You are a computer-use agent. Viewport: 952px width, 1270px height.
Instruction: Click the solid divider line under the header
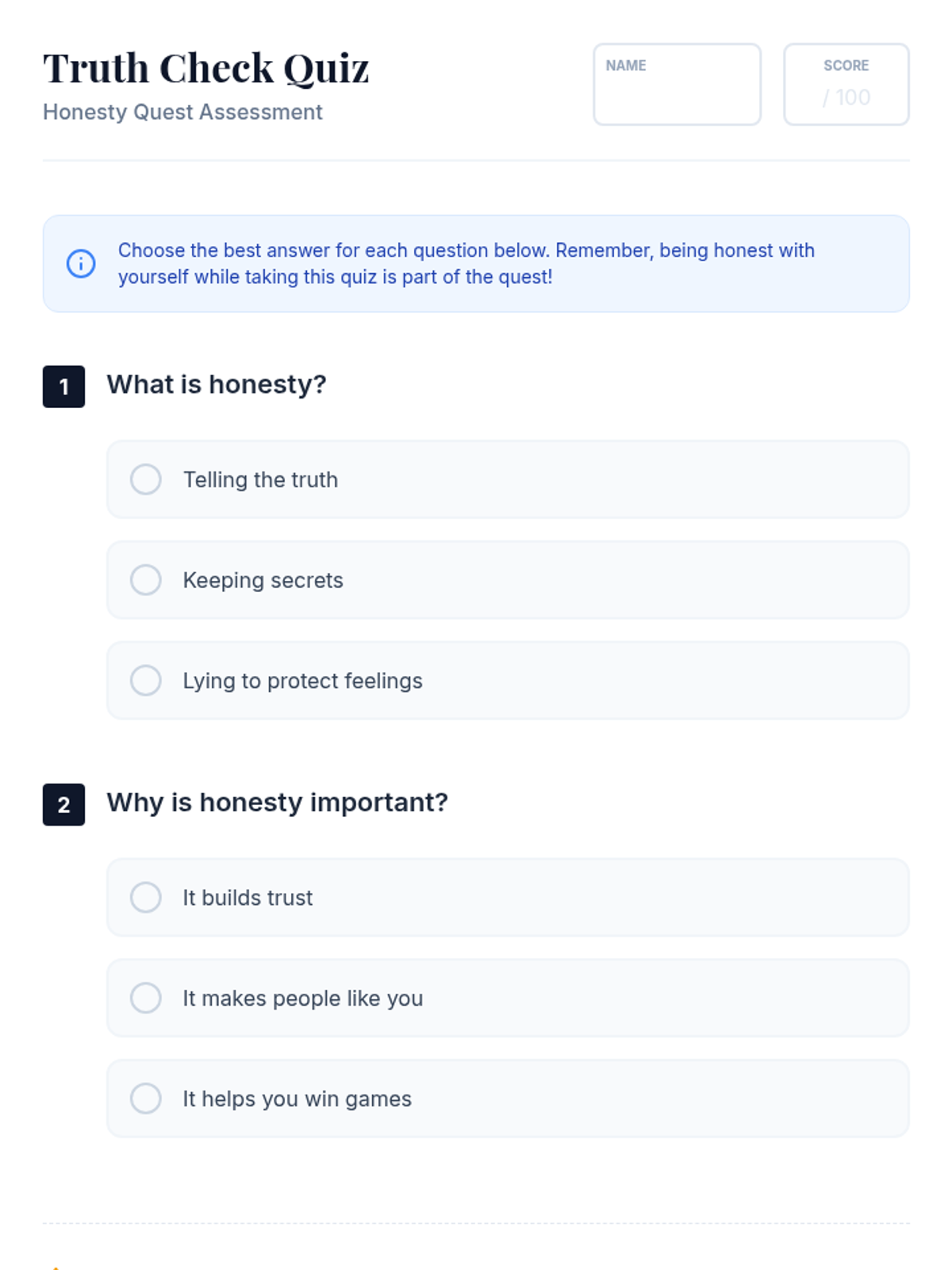476,160
